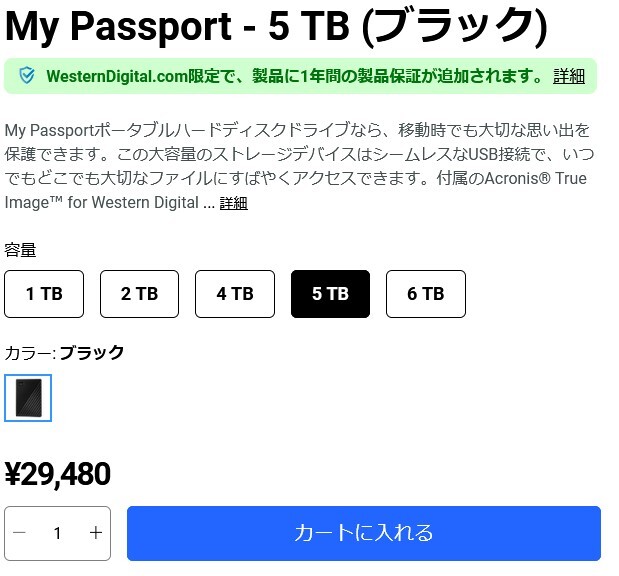Decrease quantity with the minus icon
This screenshot has width=619, height=576.
19,533
